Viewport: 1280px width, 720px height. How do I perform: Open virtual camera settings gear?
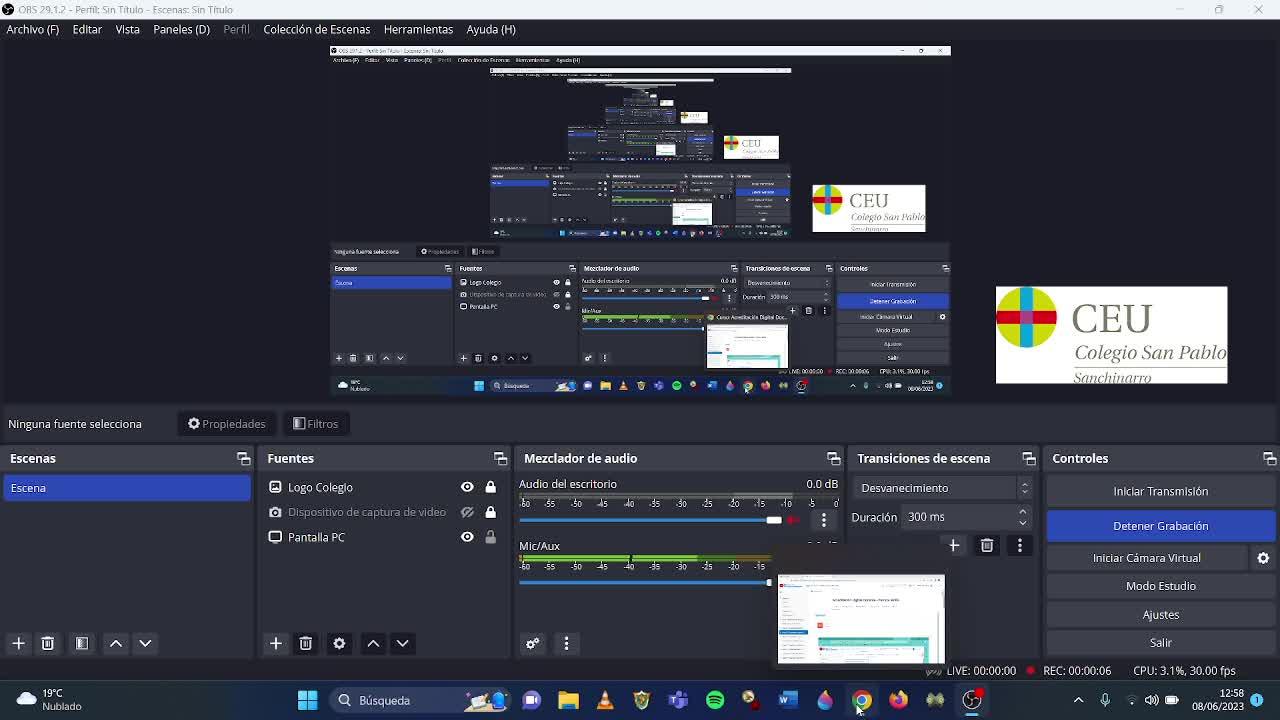tap(1263, 558)
